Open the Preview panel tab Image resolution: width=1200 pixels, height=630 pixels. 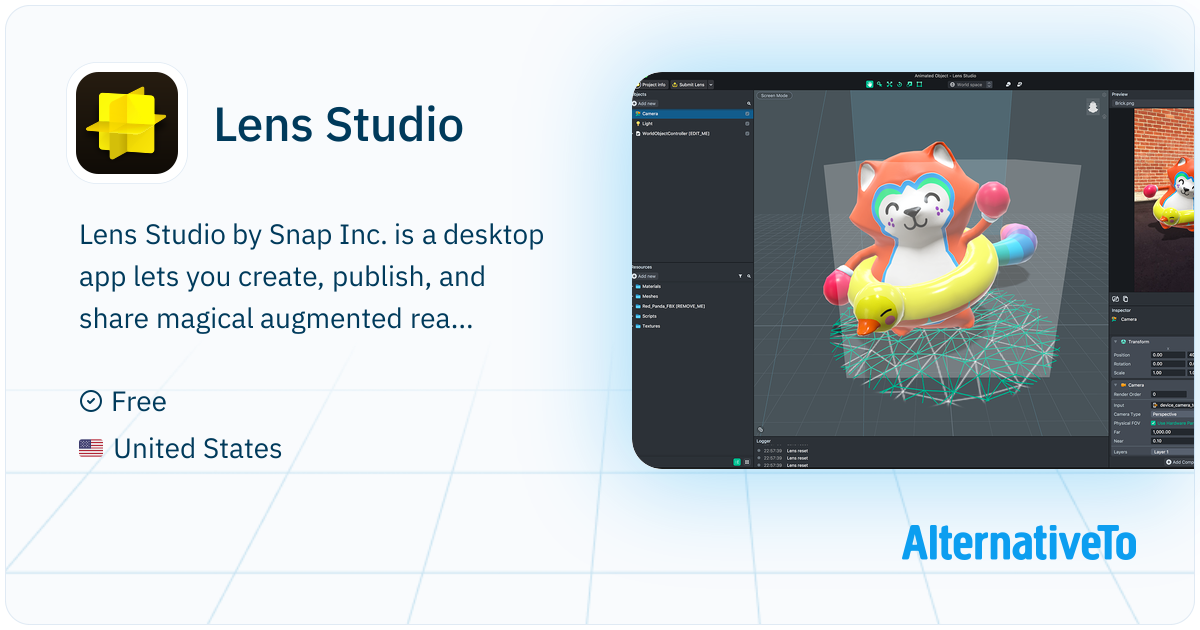(x=1120, y=94)
